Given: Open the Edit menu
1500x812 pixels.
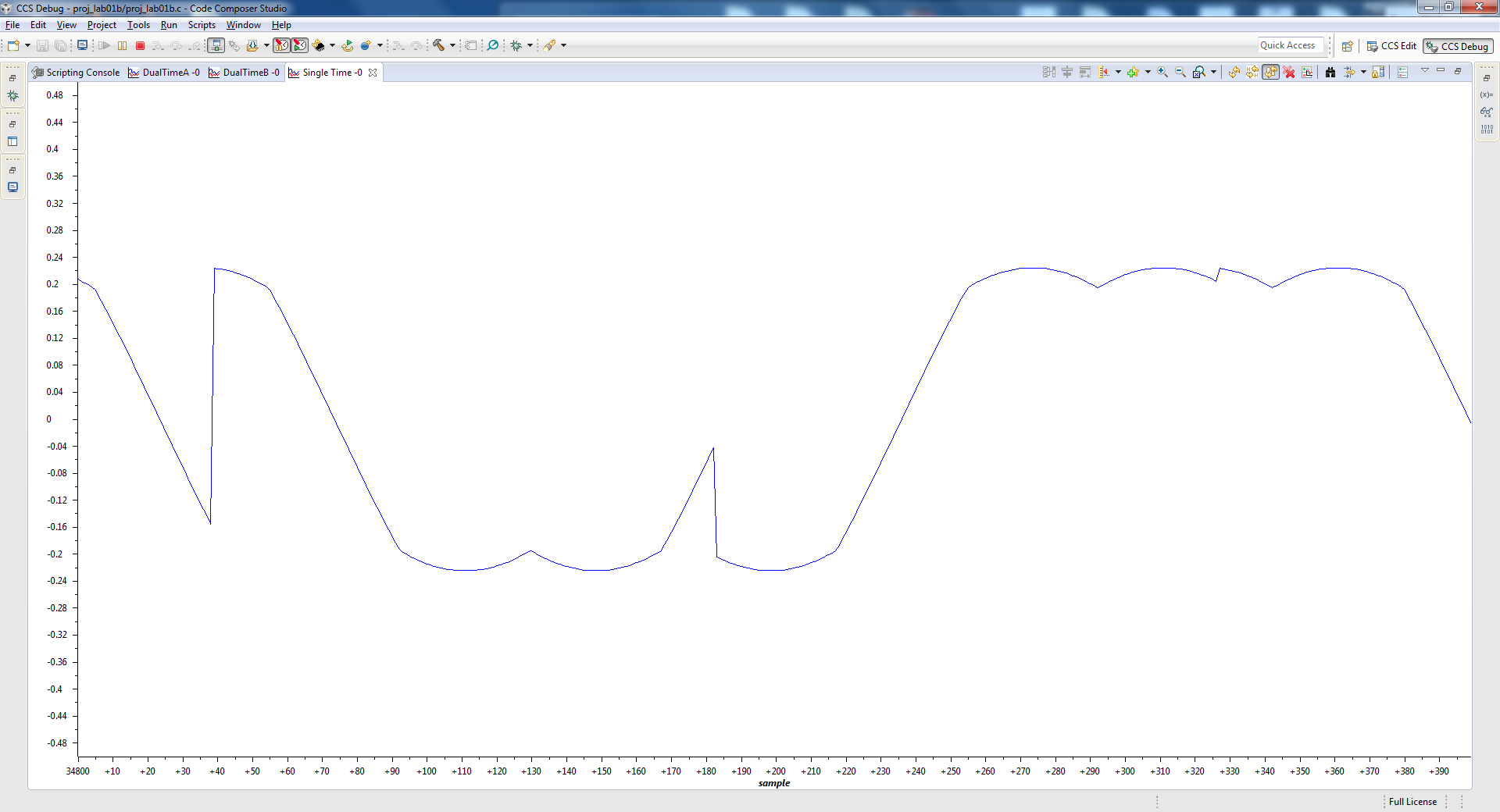Looking at the screenshot, I should pos(38,25).
